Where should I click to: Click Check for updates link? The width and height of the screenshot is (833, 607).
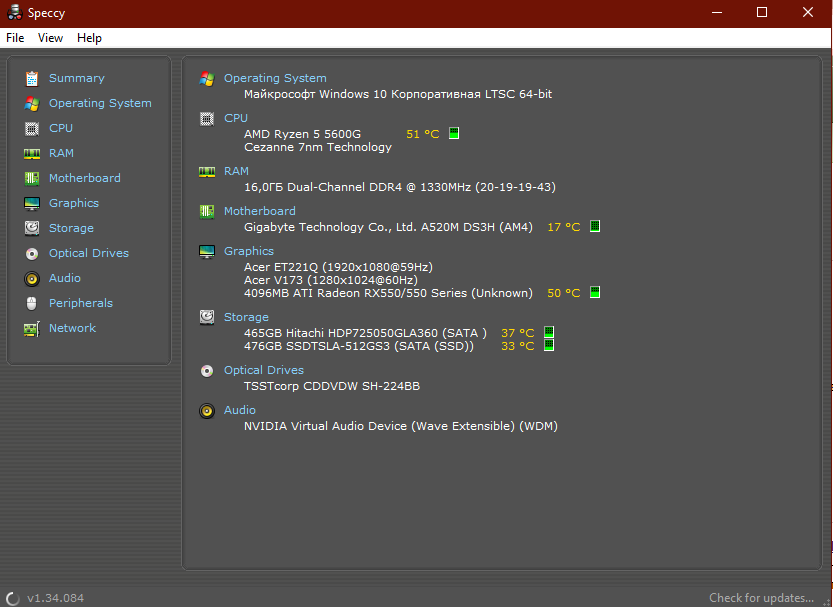coord(761,598)
